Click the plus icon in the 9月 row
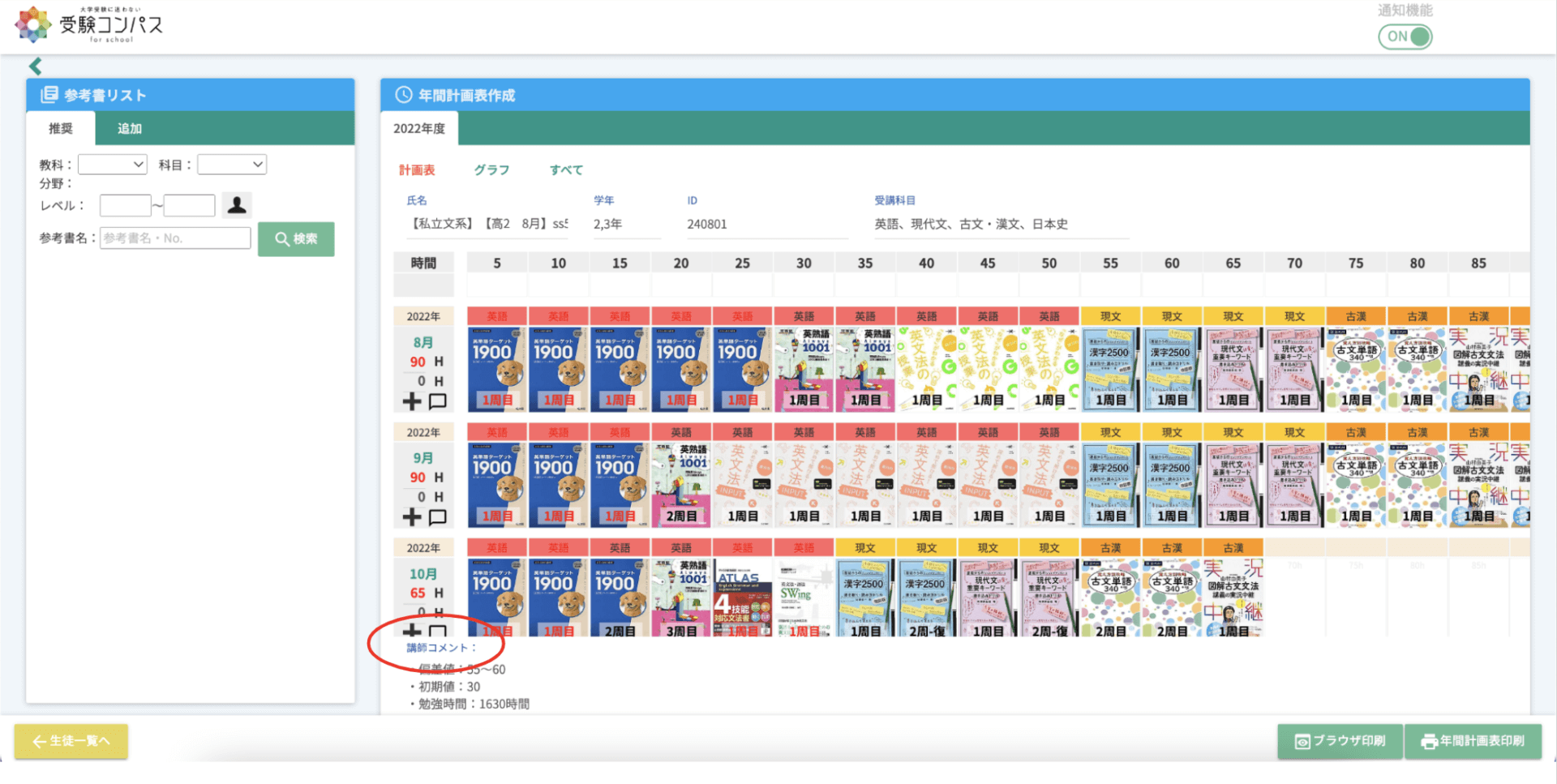Image resolution: width=1557 pixels, height=784 pixels. (x=412, y=516)
